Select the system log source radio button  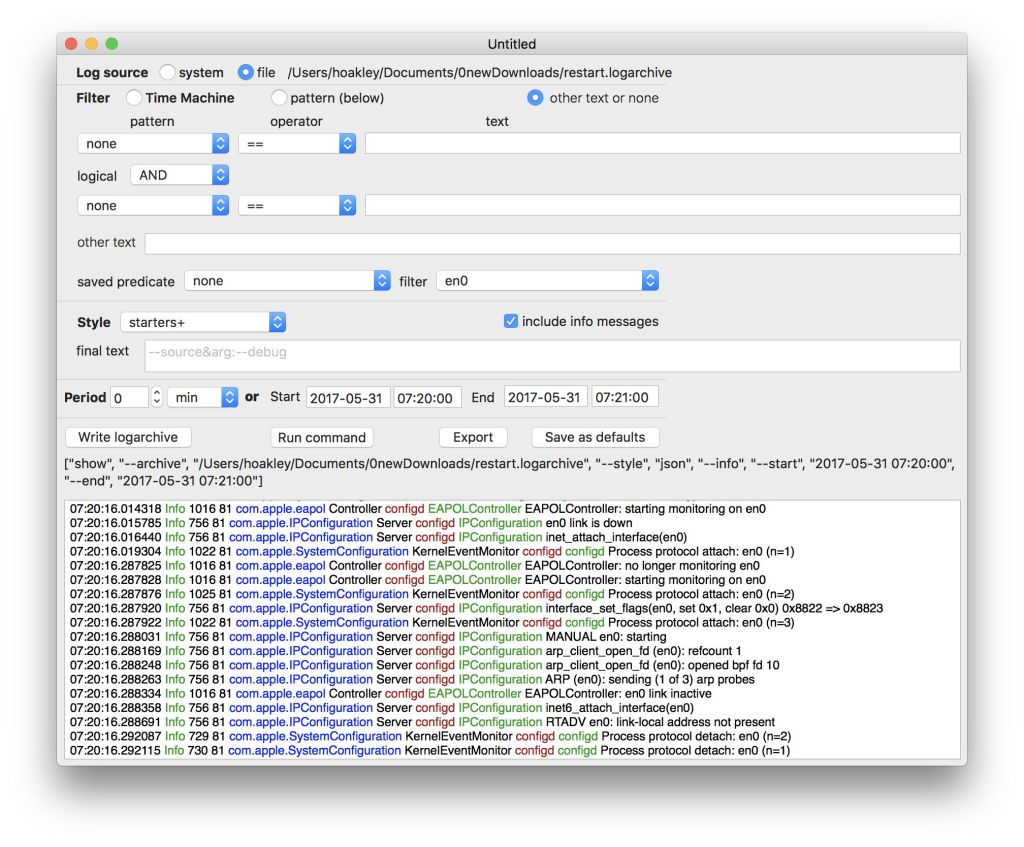point(168,72)
